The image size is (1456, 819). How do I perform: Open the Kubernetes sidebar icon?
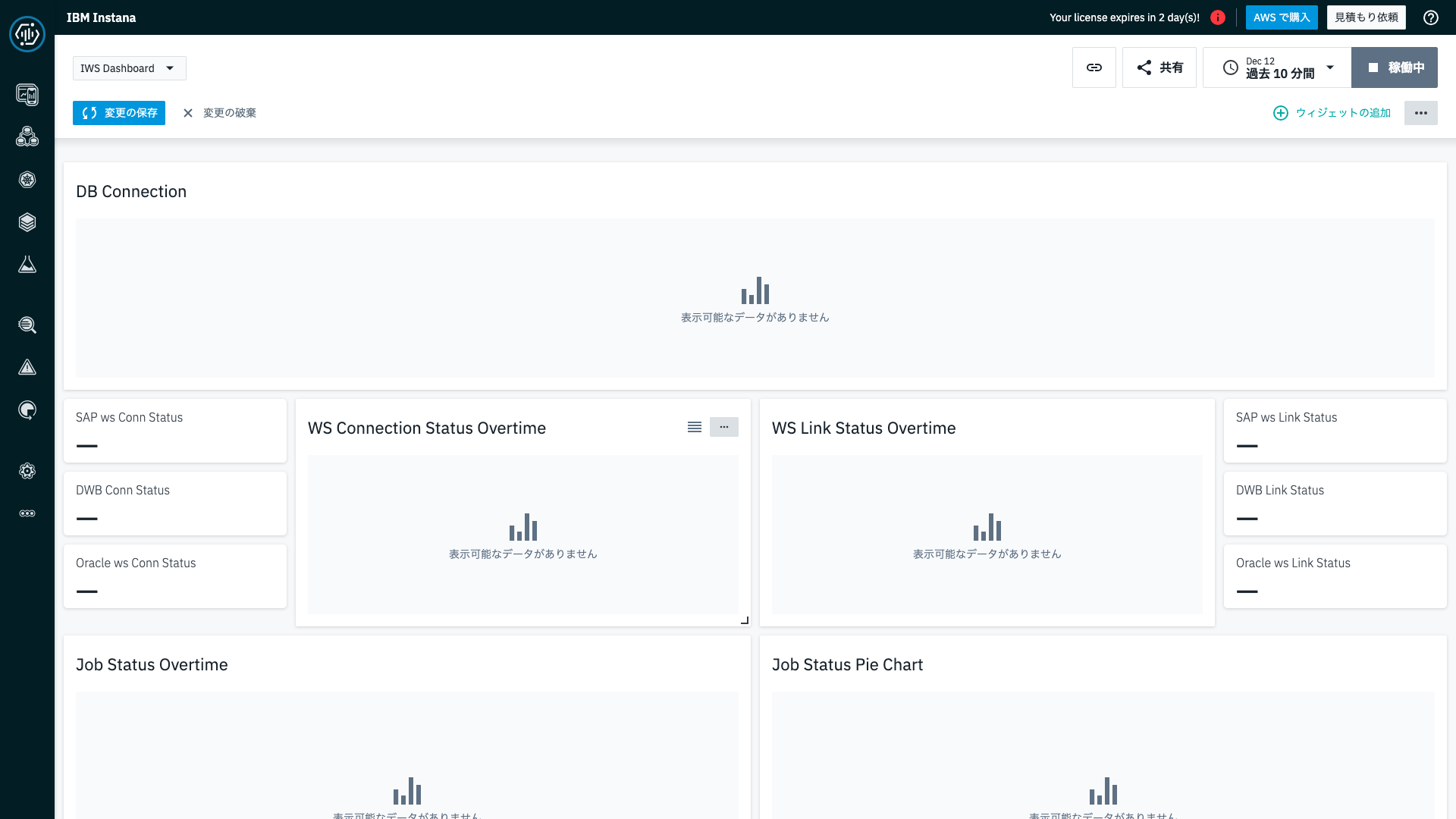pyautogui.click(x=27, y=180)
